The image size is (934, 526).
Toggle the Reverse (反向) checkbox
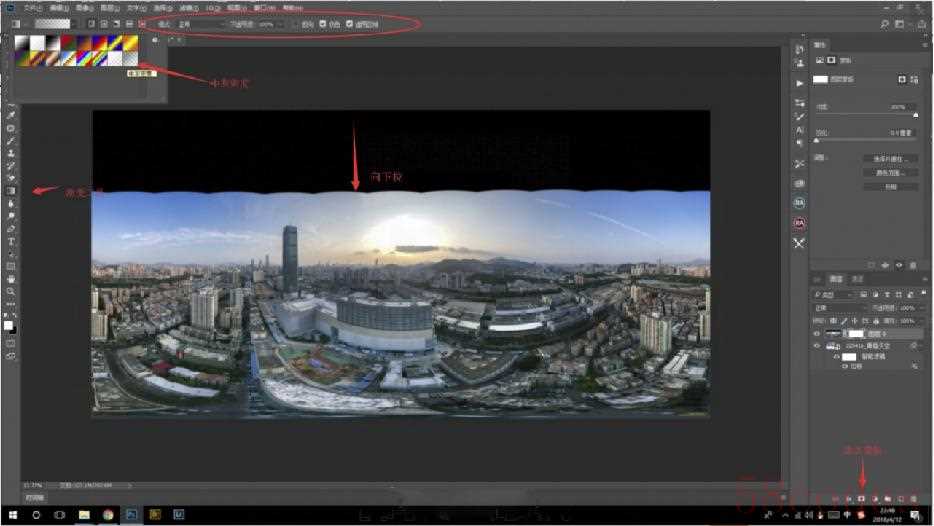click(297, 24)
